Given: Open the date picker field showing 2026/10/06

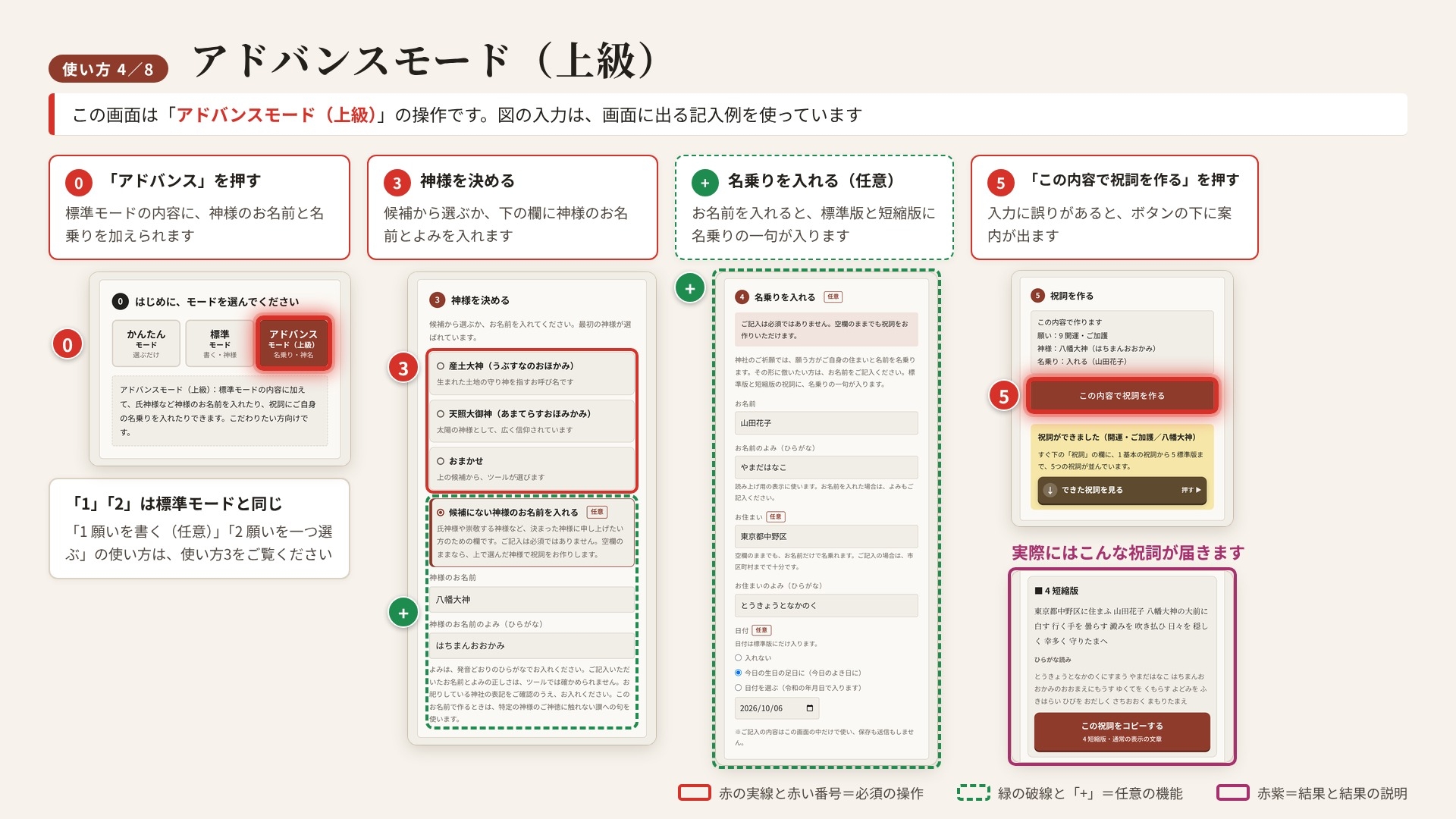Looking at the screenshot, I should pos(777,708).
